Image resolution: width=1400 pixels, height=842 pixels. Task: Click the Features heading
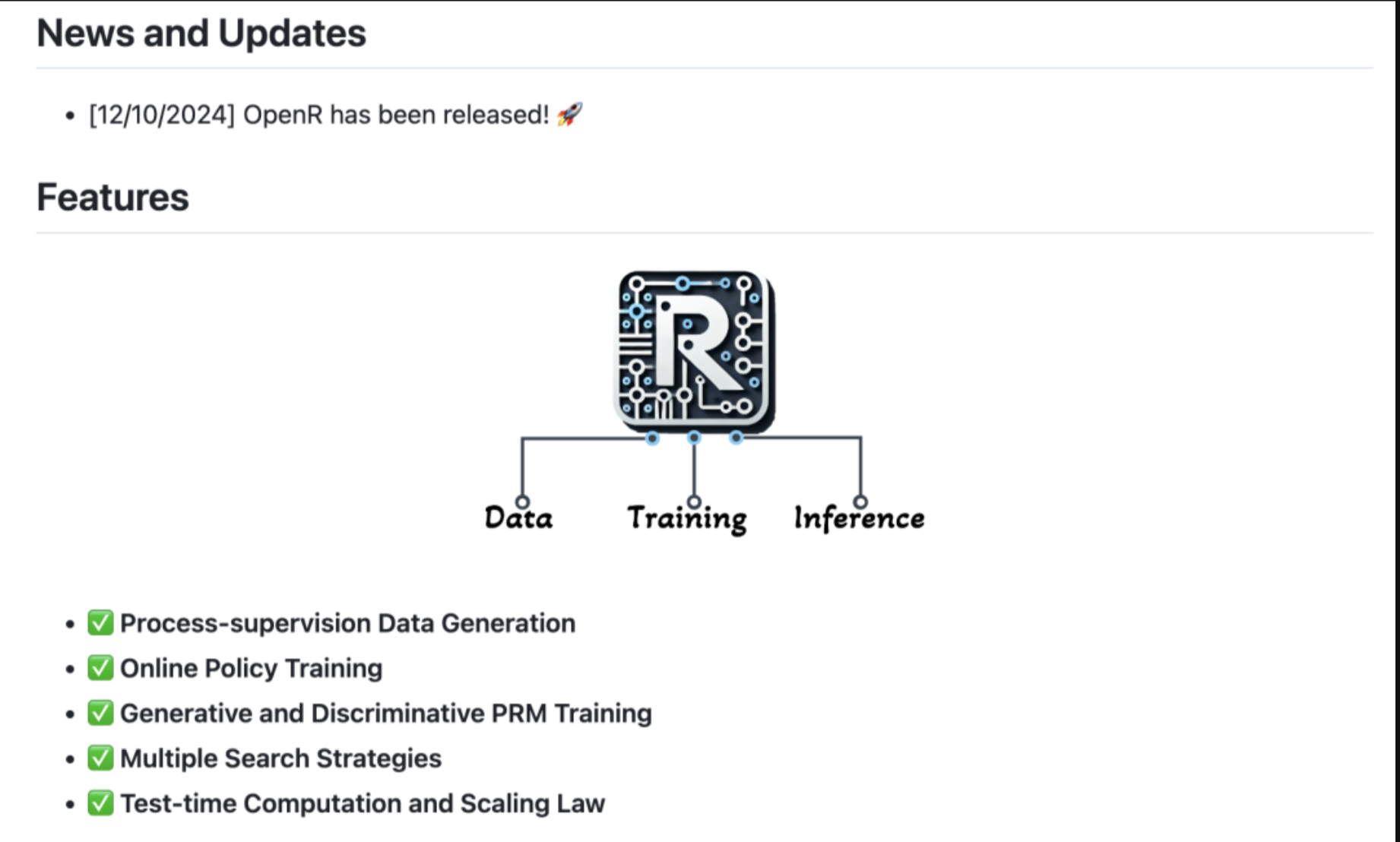[x=112, y=198]
